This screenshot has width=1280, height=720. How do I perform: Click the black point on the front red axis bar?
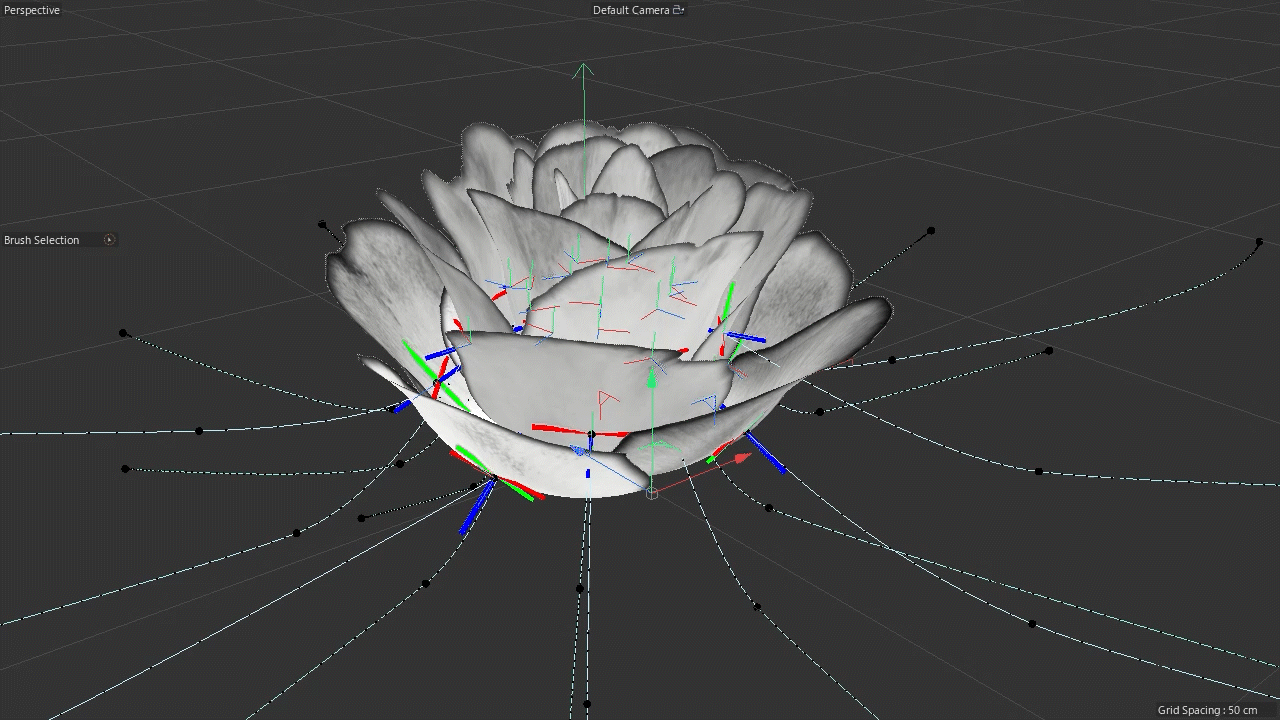[591, 434]
